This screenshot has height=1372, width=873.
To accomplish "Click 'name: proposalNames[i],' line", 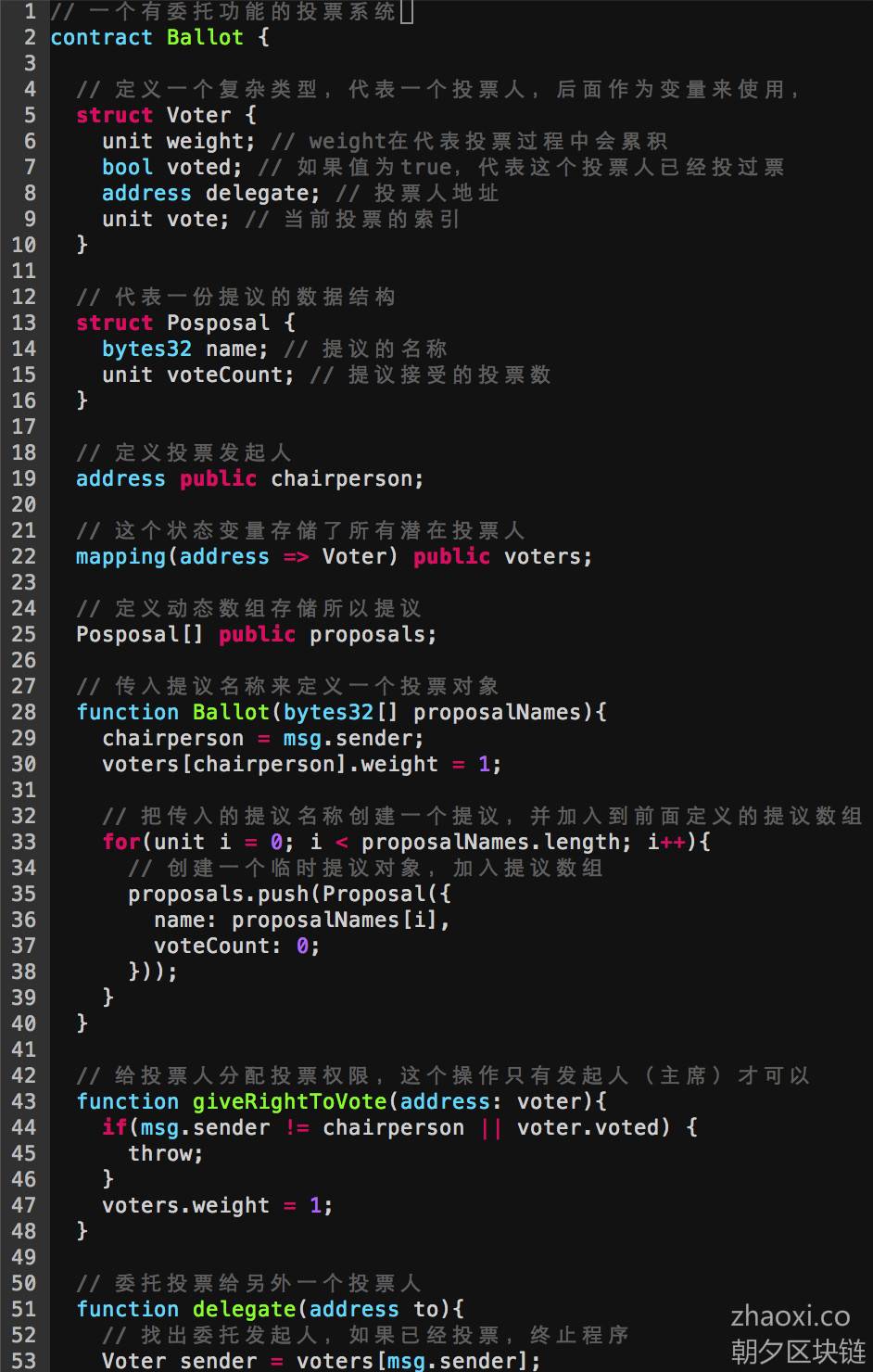I will (302, 920).
